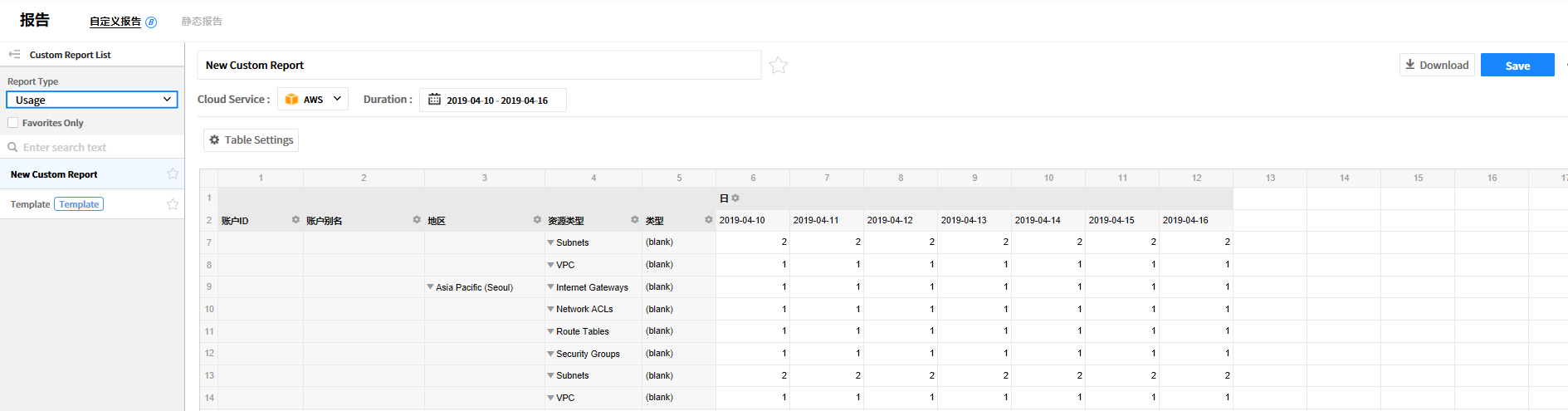Click the beta icon beside 自定义报告
1568x411 pixels.
point(151,22)
